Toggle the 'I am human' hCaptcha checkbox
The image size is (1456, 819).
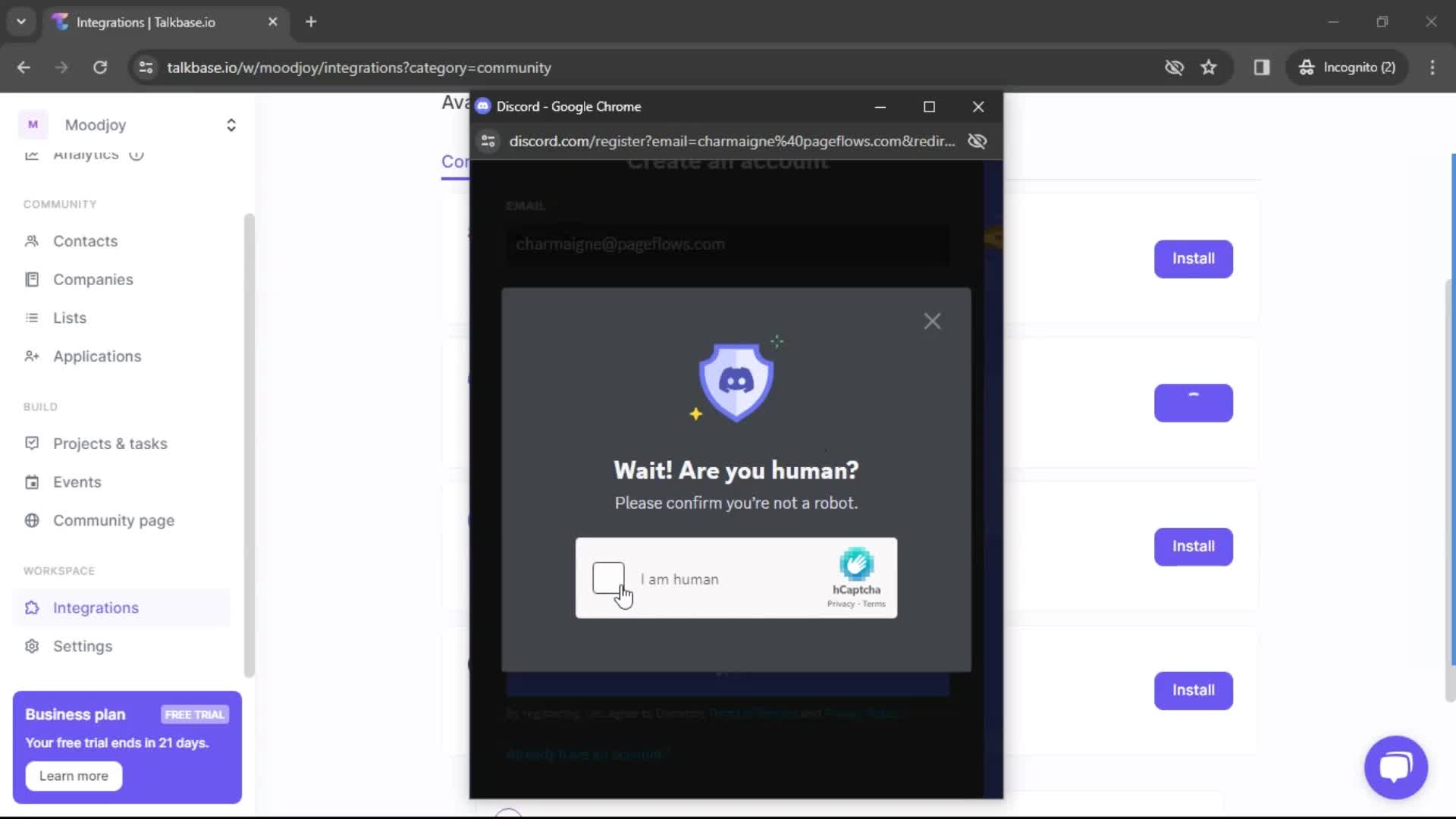tap(608, 578)
